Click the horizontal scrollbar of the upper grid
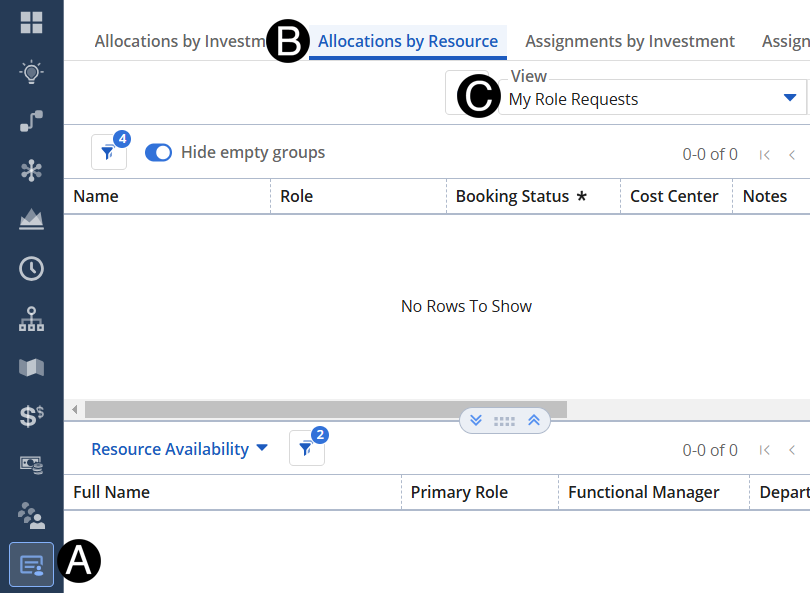This screenshot has width=810, height=593. (325, 409)
